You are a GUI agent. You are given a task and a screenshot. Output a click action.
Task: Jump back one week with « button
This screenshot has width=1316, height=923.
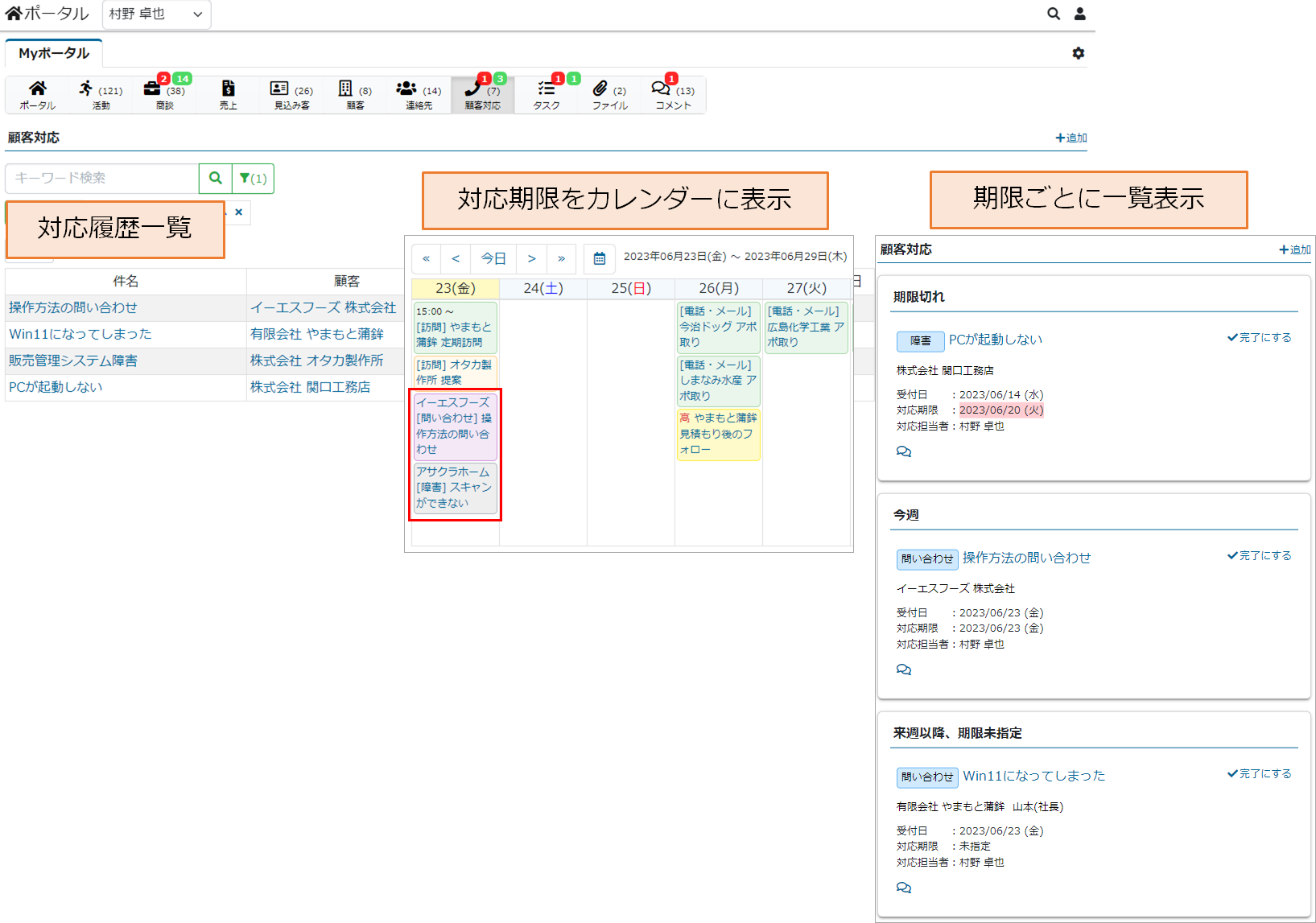click(x=427, y=258)
